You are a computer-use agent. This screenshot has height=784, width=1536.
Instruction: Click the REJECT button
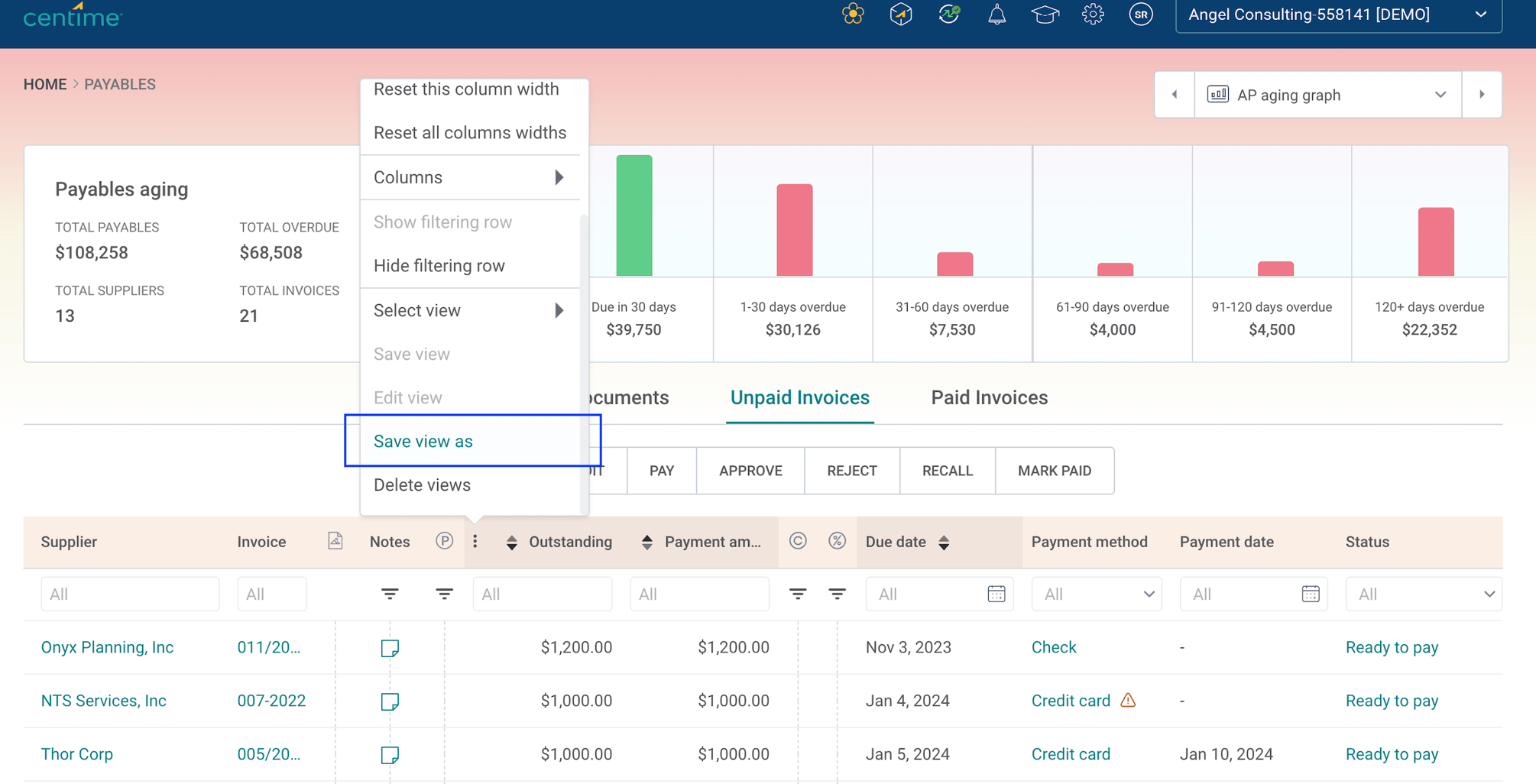pos(852,471)
